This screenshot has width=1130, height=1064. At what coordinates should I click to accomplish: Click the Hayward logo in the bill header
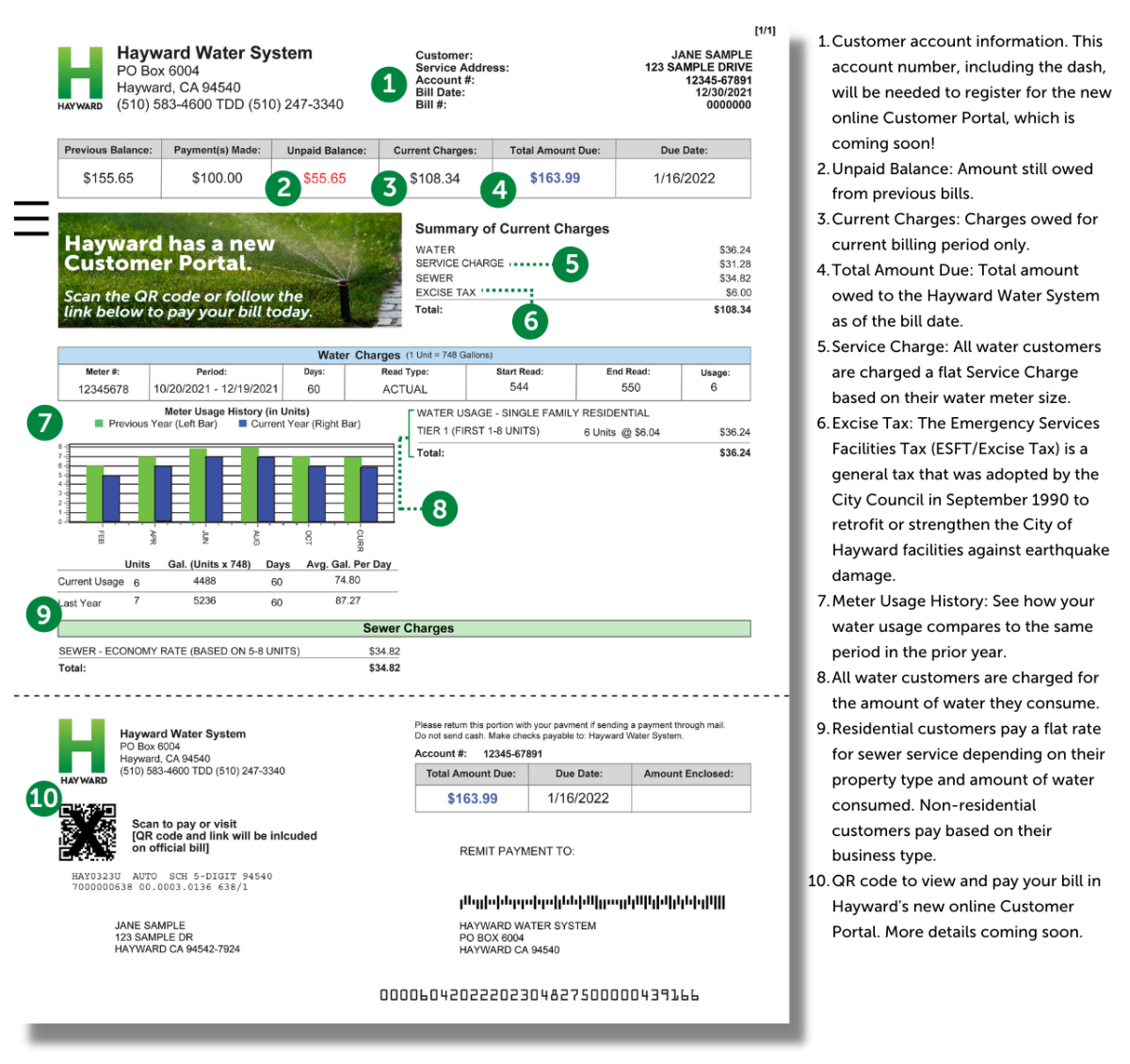[80, 77]
